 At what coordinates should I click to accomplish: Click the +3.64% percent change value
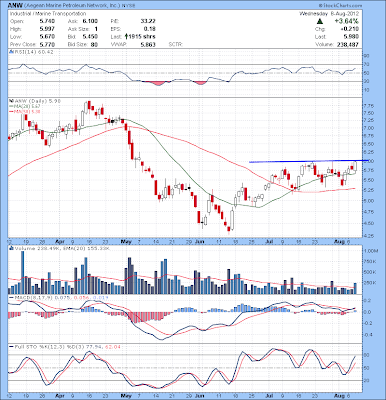coord(347,21)
